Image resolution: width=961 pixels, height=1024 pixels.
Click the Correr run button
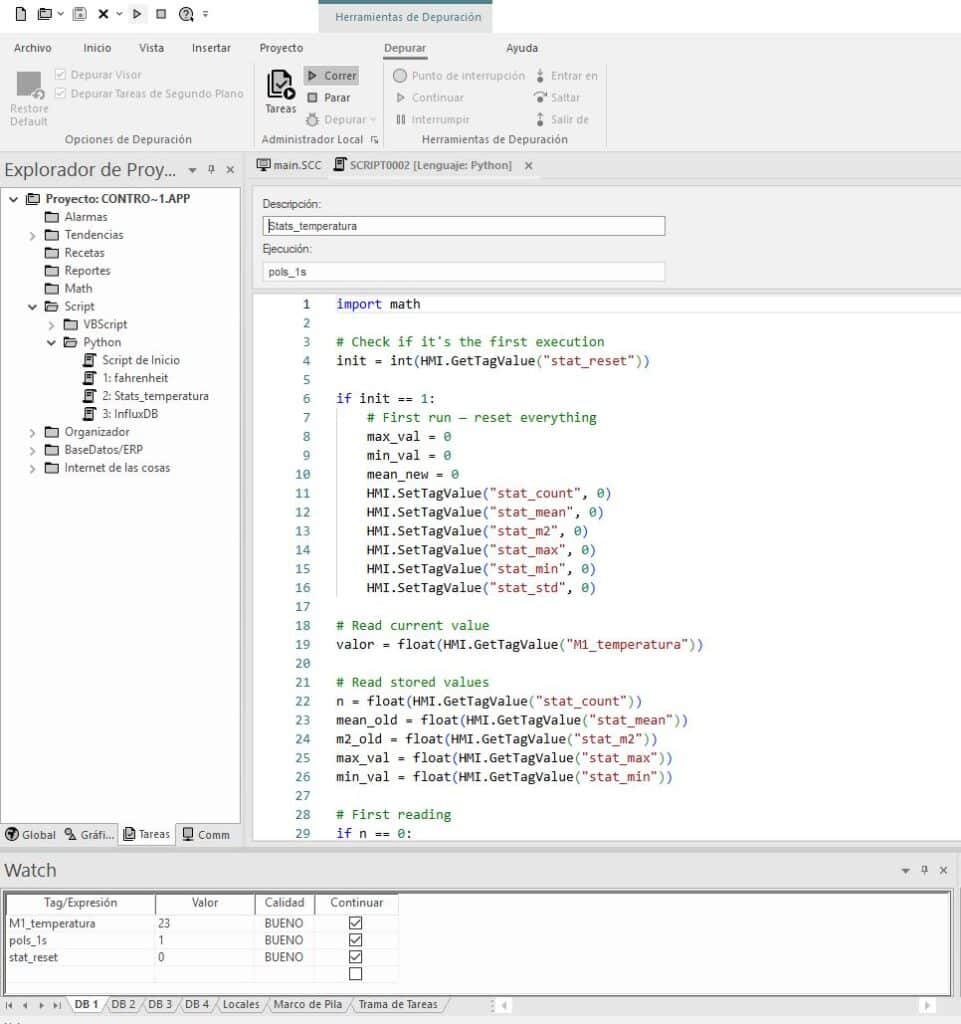[x=332, y=76]
